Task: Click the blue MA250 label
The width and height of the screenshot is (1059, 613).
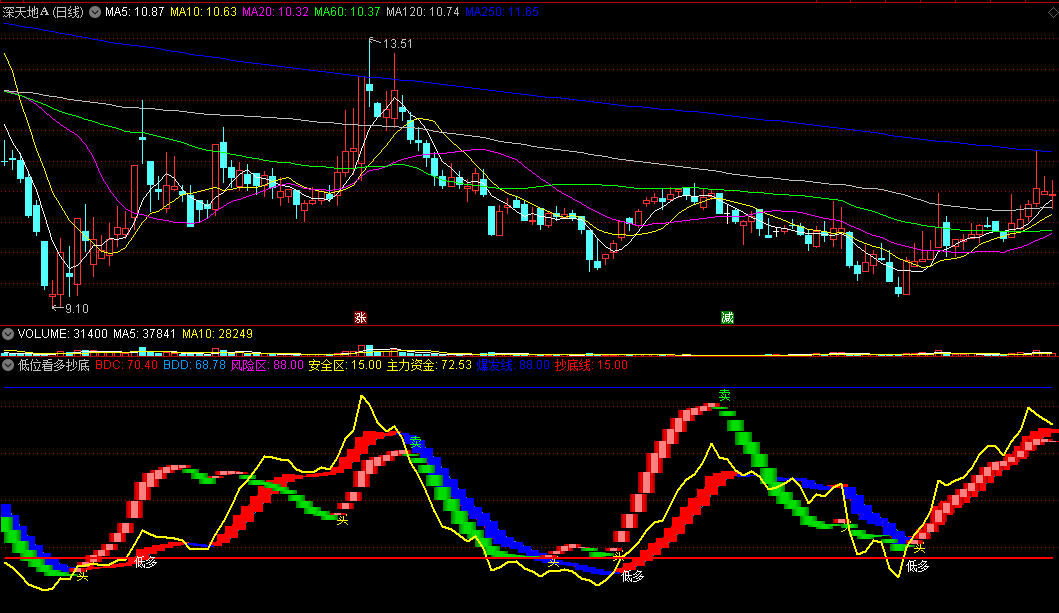Action: (502, 12)
